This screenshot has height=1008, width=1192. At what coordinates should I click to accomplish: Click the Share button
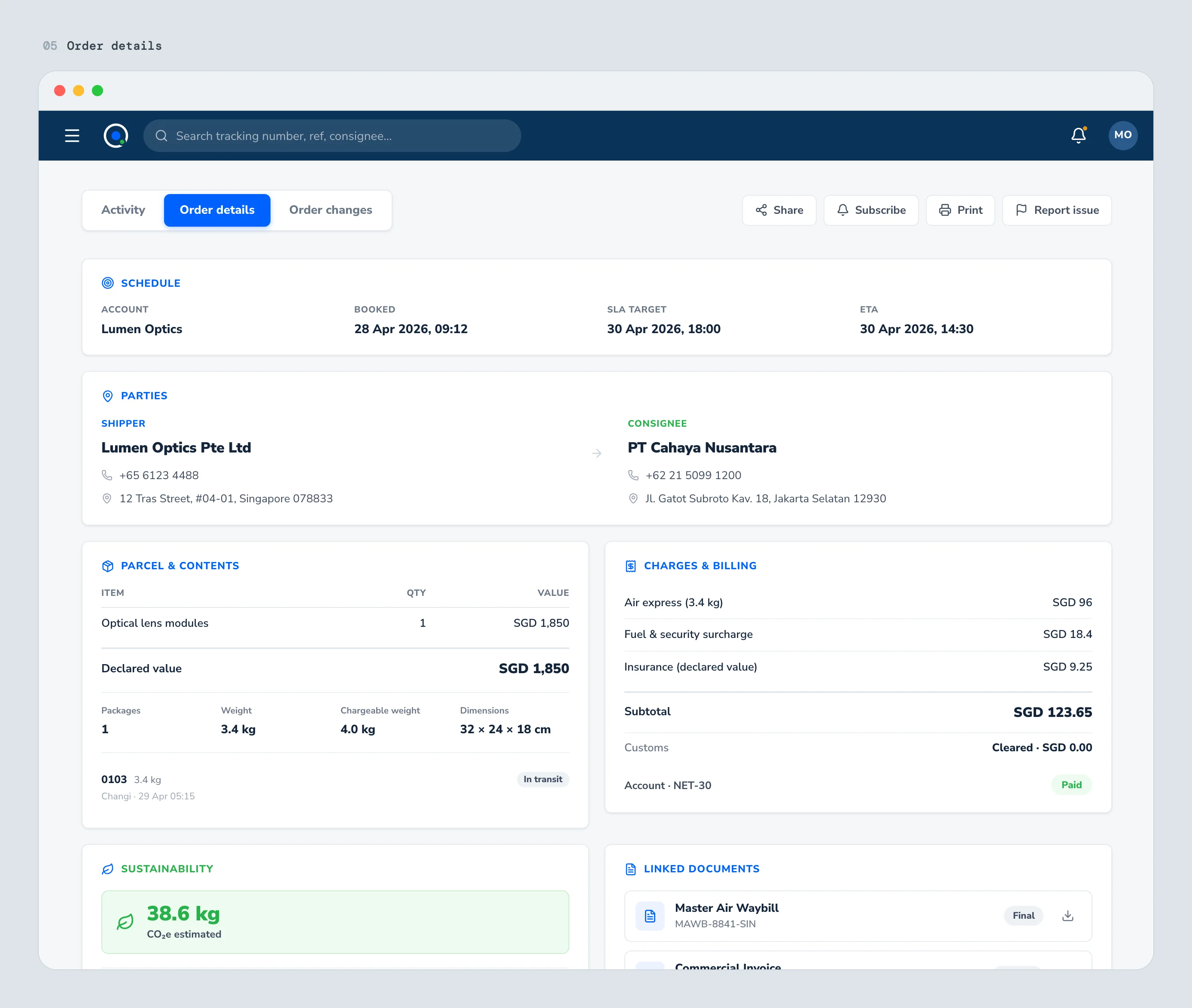[x=779, y=210]
